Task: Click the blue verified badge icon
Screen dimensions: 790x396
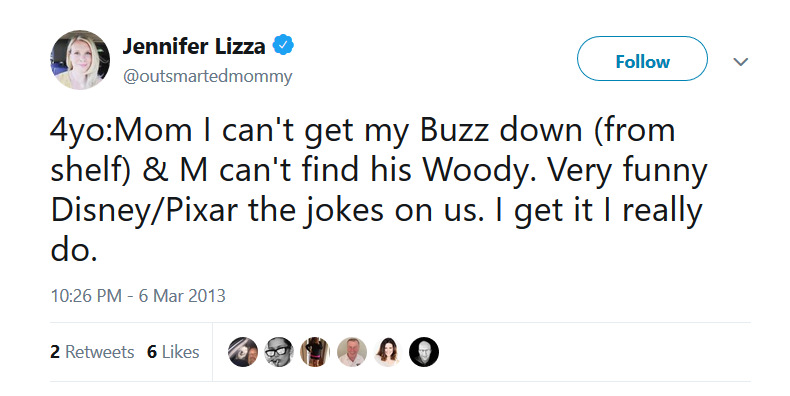Action: (x=283, y=45)
